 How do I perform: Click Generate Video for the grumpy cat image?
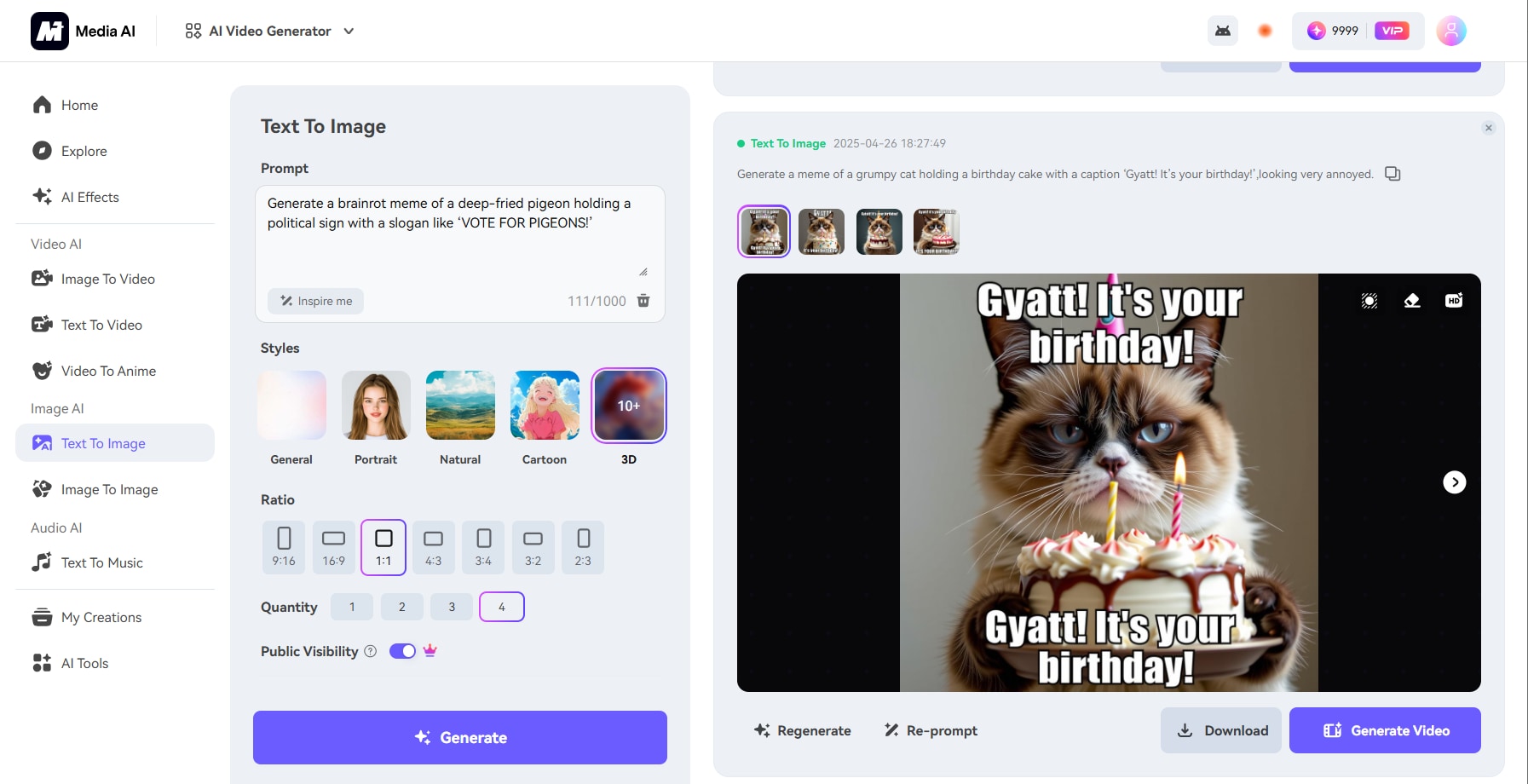[x=1385, y=730]
